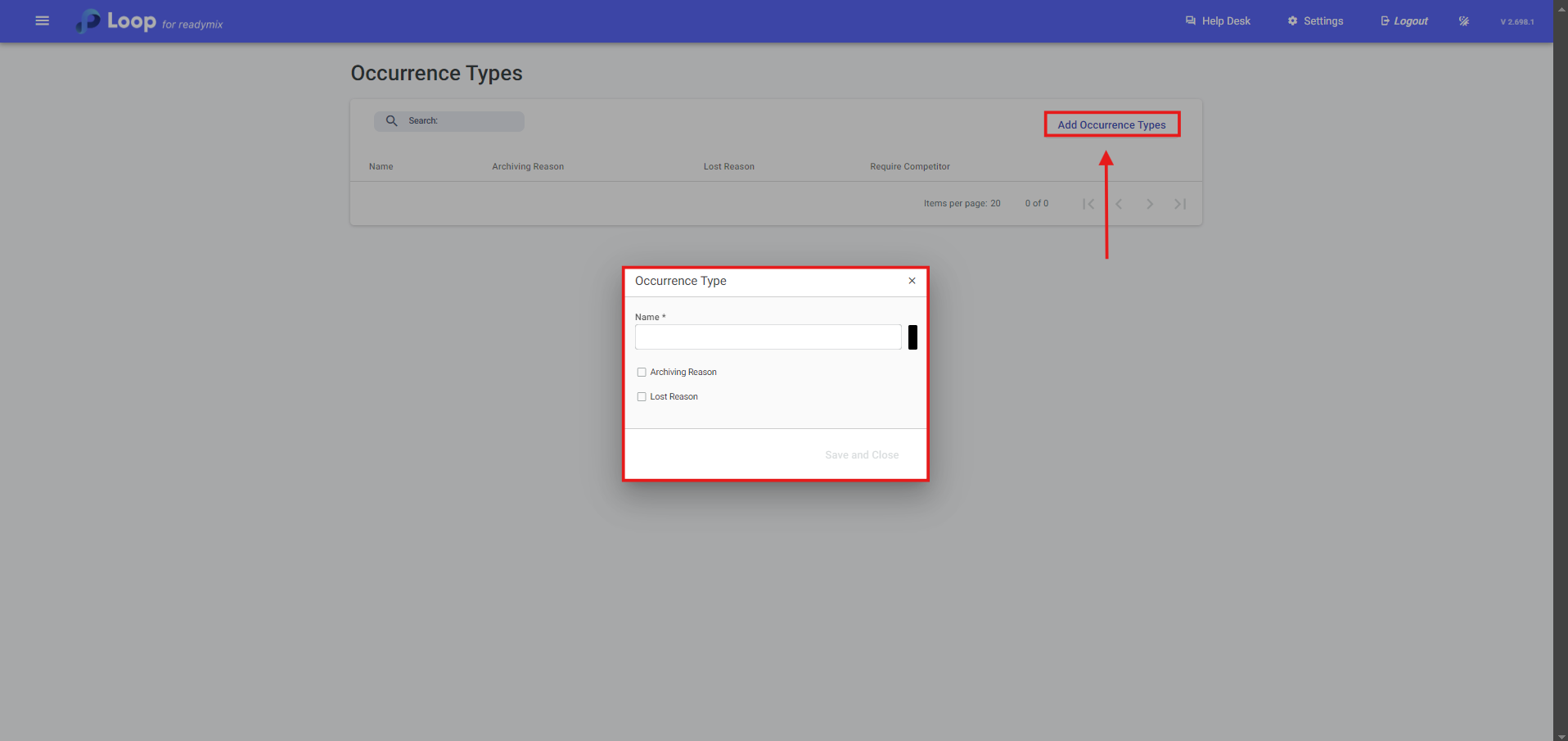
Task: Jump to the last page of results
Action: 1180,204
